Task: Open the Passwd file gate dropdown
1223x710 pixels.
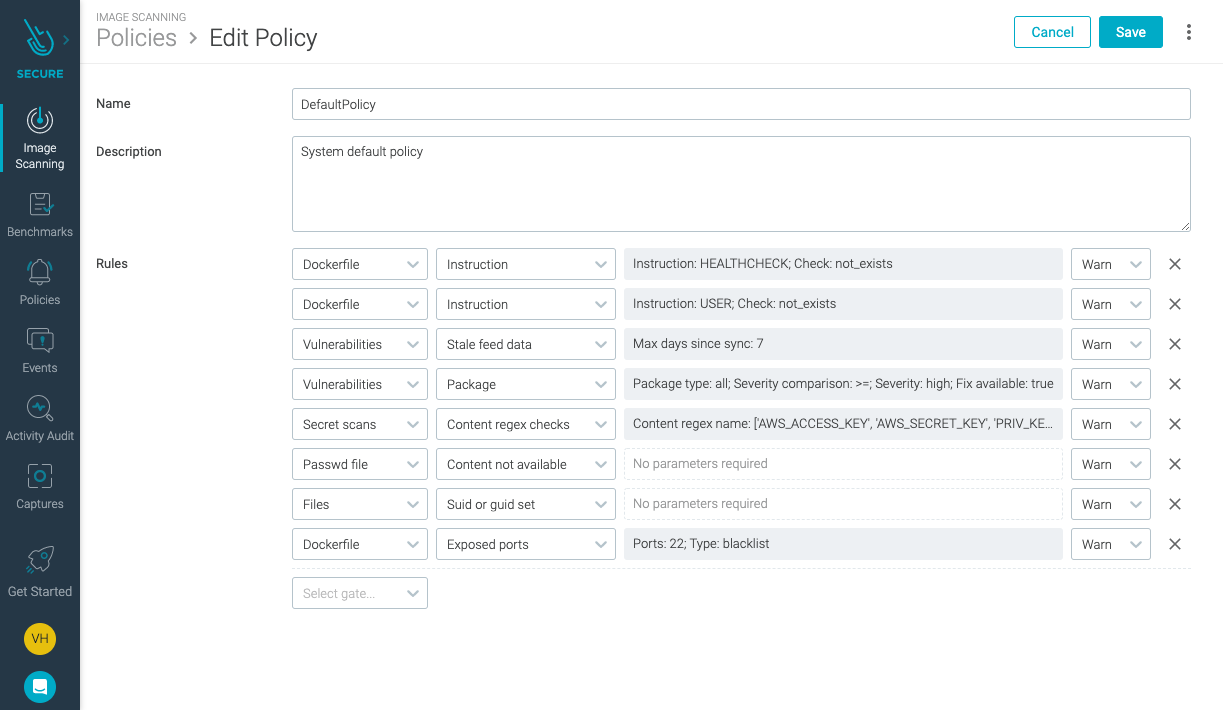Action: point(360,464)
